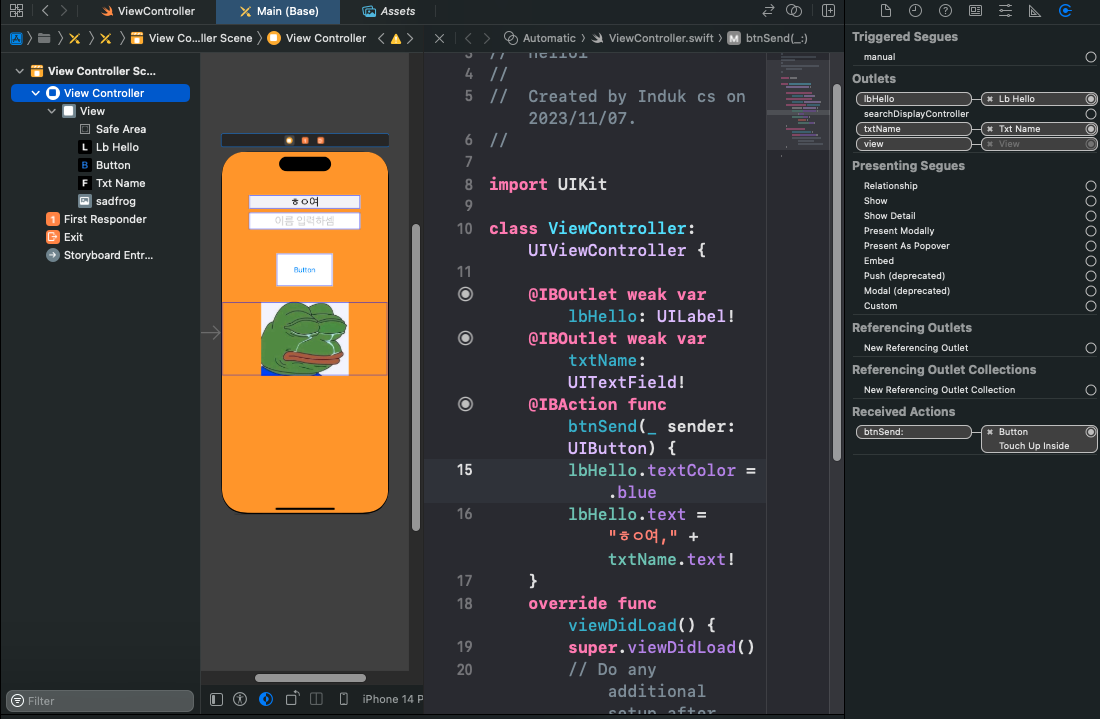Select Lb Hello label in outline

pyautogui.click(x=108, y=147)
